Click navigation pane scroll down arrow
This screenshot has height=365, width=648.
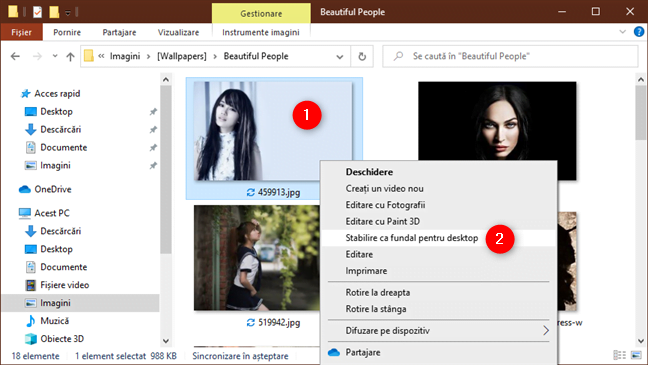coord(166,341)
